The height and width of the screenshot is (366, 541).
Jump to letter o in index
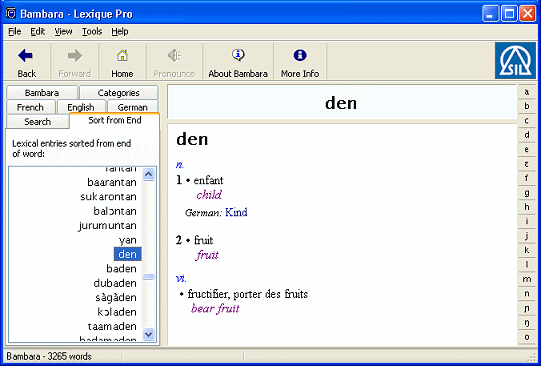(x=527, y=337)
